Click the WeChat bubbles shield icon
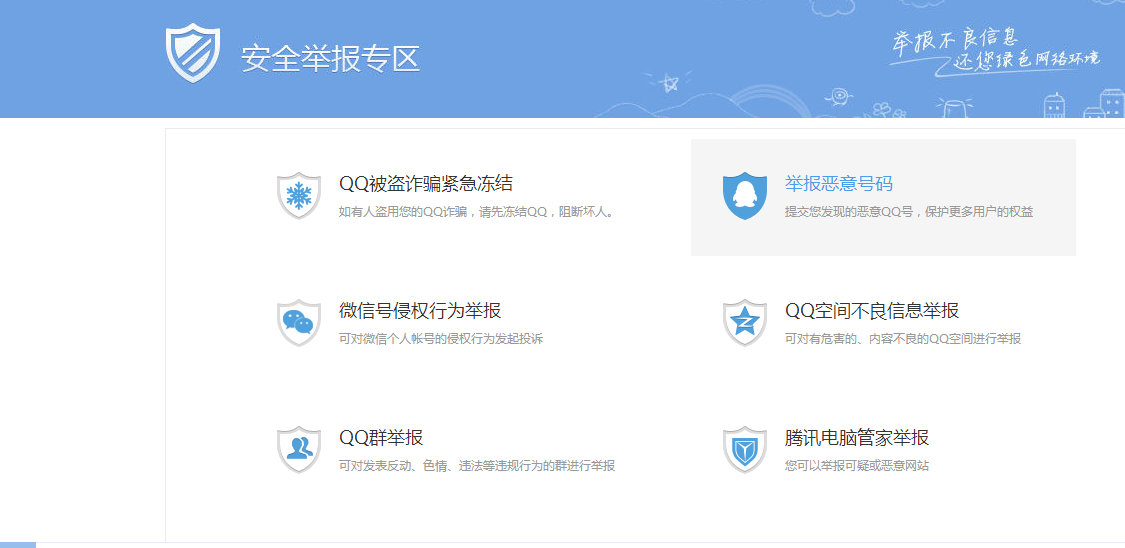 coord(298,323)
